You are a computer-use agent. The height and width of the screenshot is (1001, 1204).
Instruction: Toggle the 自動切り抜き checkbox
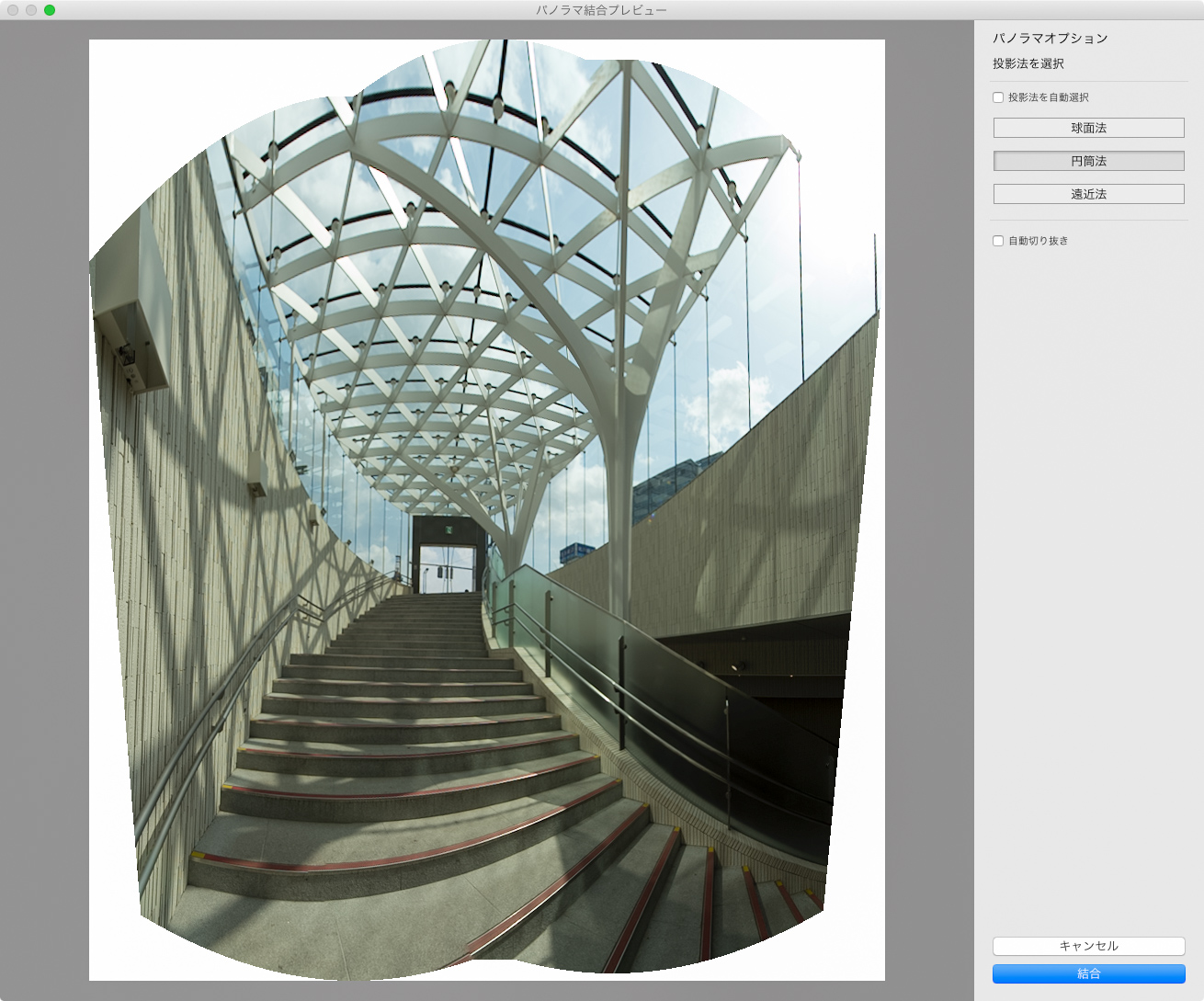click(998, 241)
